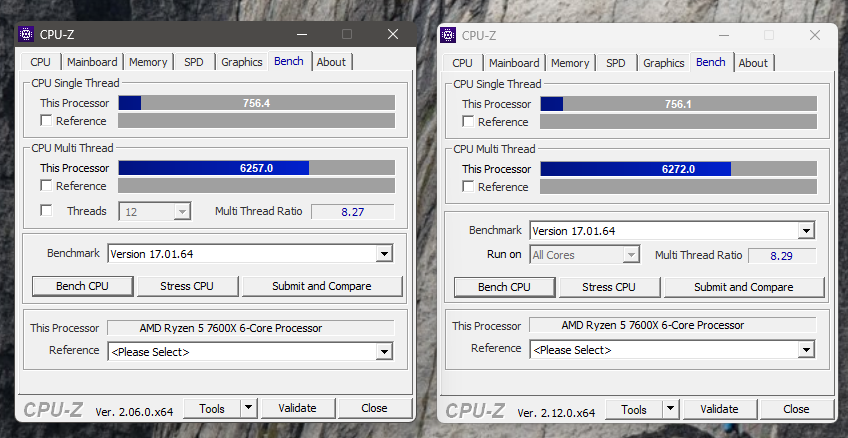Open Graphics tab in the right window
The image size is (848, 438).
point(664,63)
